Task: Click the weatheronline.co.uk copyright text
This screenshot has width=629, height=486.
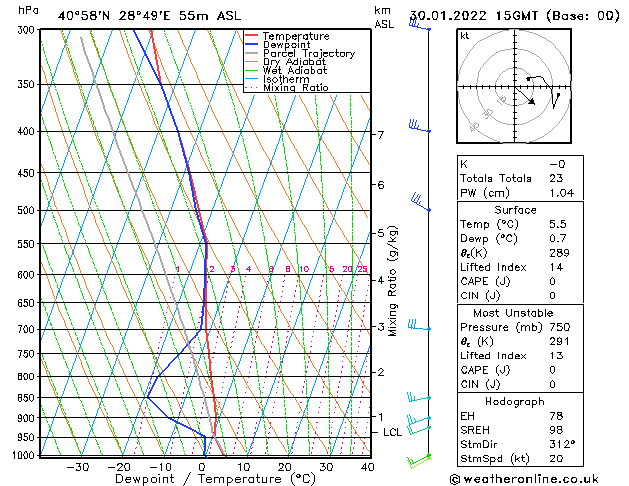Action: click(524, 479)
